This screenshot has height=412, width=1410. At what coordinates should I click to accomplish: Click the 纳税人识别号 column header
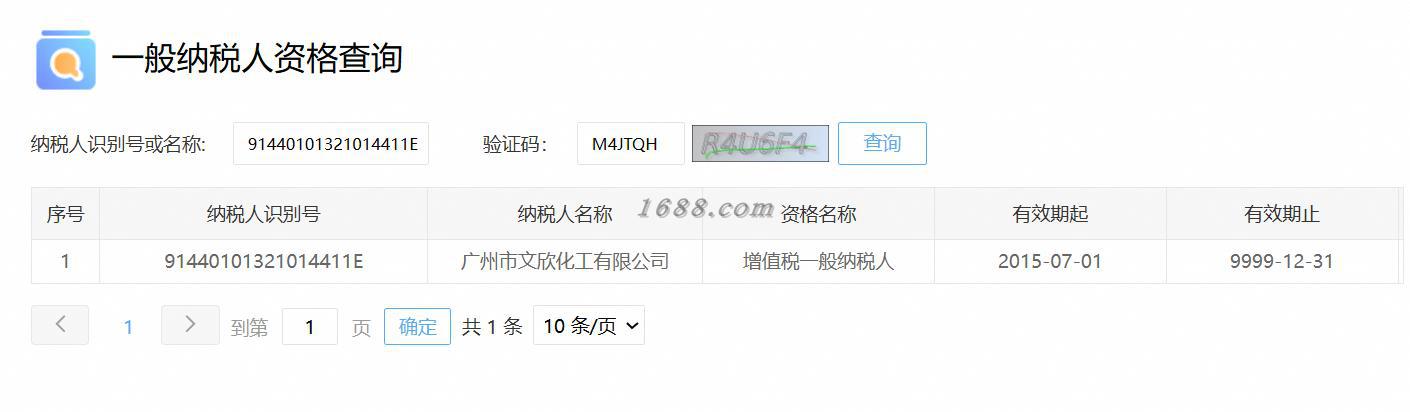coord(263,214)
